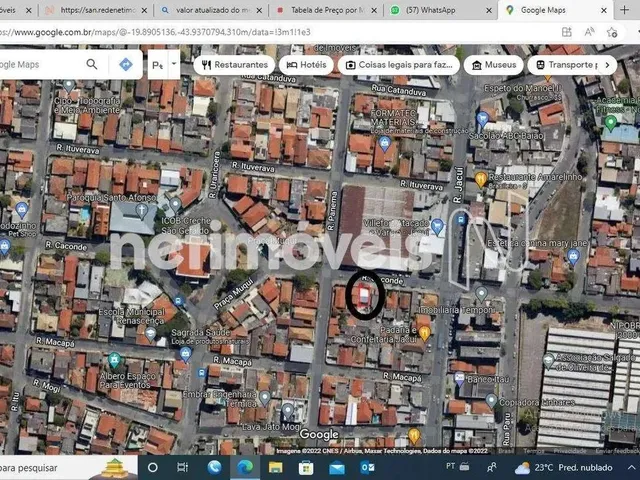Expand the Pt language dropdown arrow
The image size is (640, 480).
(174, 64)
